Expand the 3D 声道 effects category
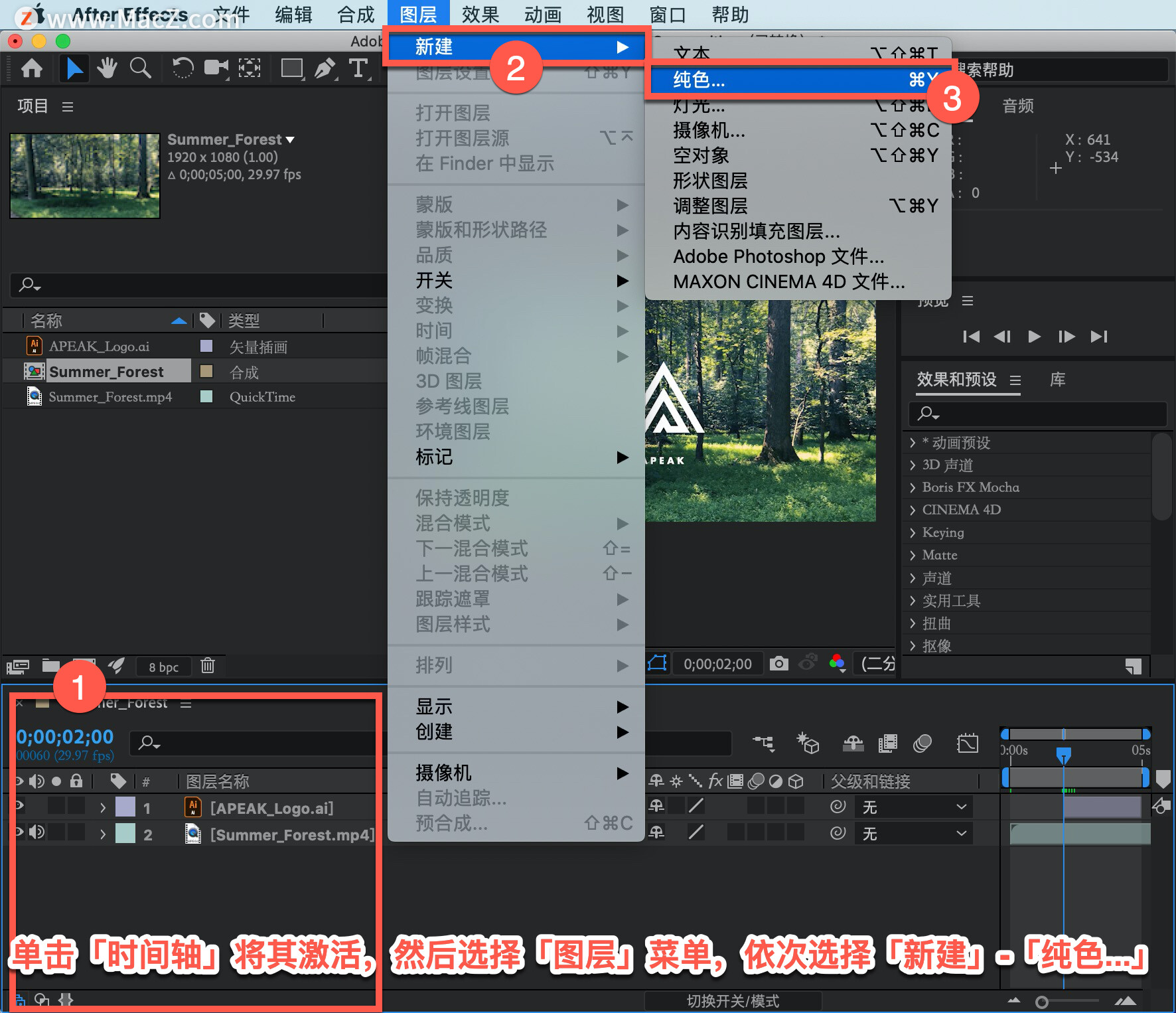1176x1013 pixels. [913, 465]
